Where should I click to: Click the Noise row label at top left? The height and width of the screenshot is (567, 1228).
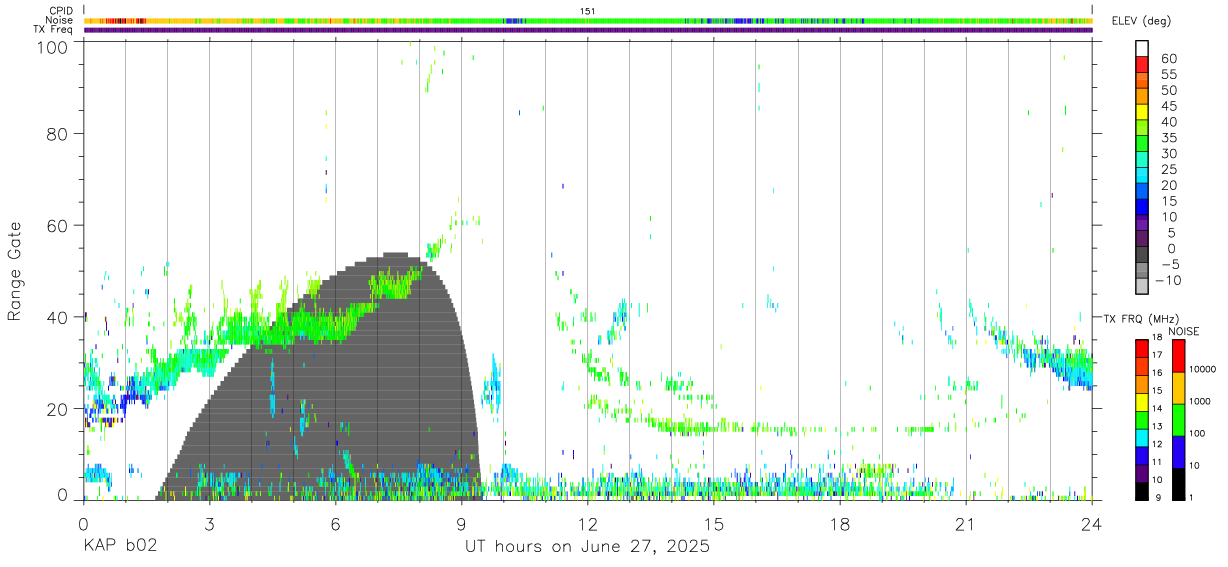click(60, 20)
